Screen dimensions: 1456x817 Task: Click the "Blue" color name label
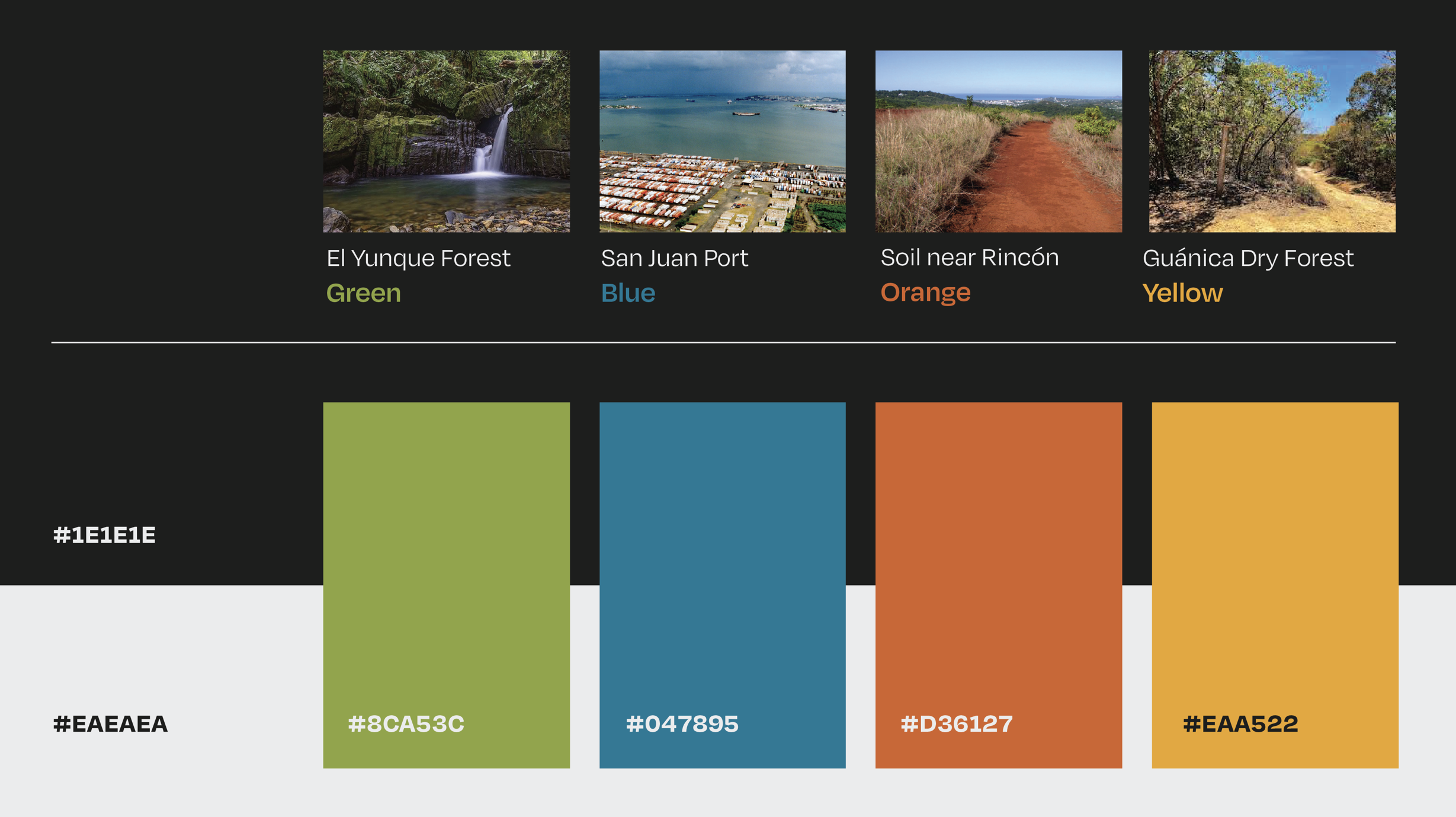[628, 293]
